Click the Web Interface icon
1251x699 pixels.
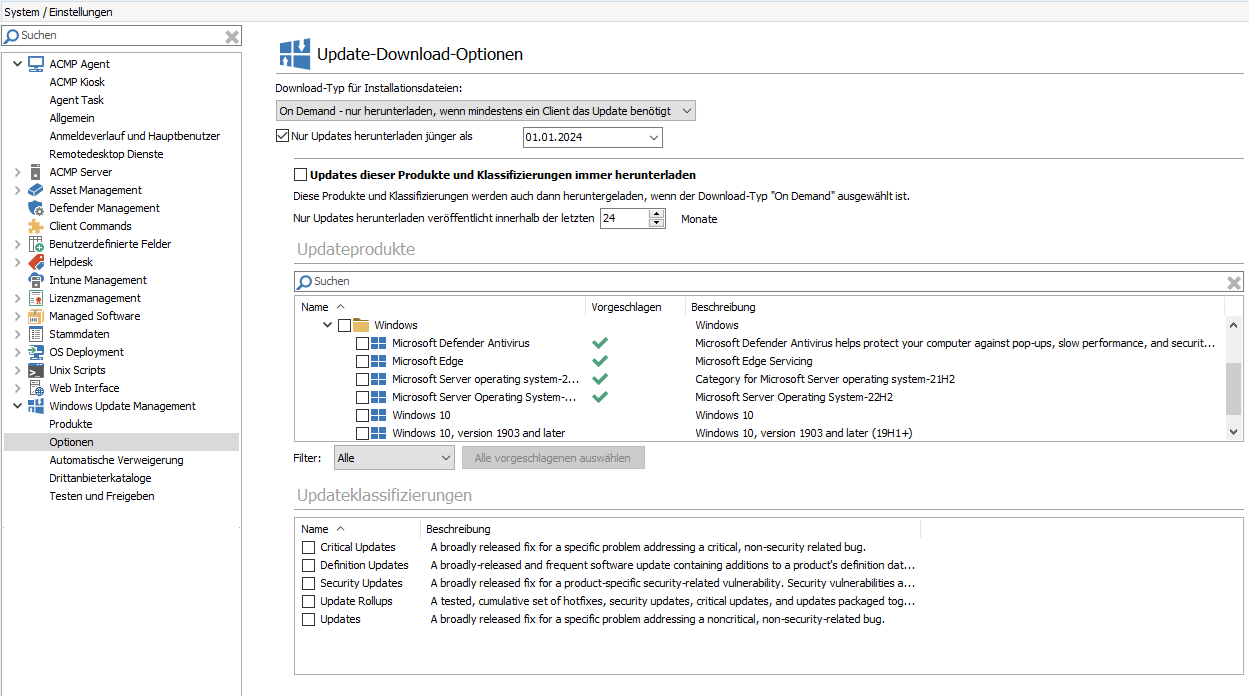(x=36, y=388)
